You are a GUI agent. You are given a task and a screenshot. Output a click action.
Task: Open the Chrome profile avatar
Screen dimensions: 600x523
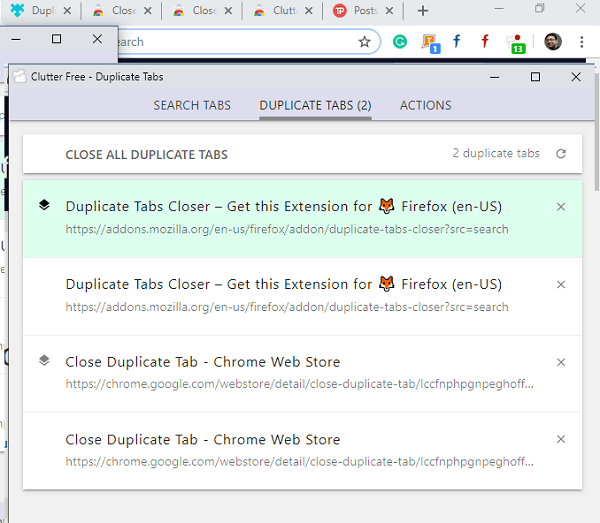(553, 41)
